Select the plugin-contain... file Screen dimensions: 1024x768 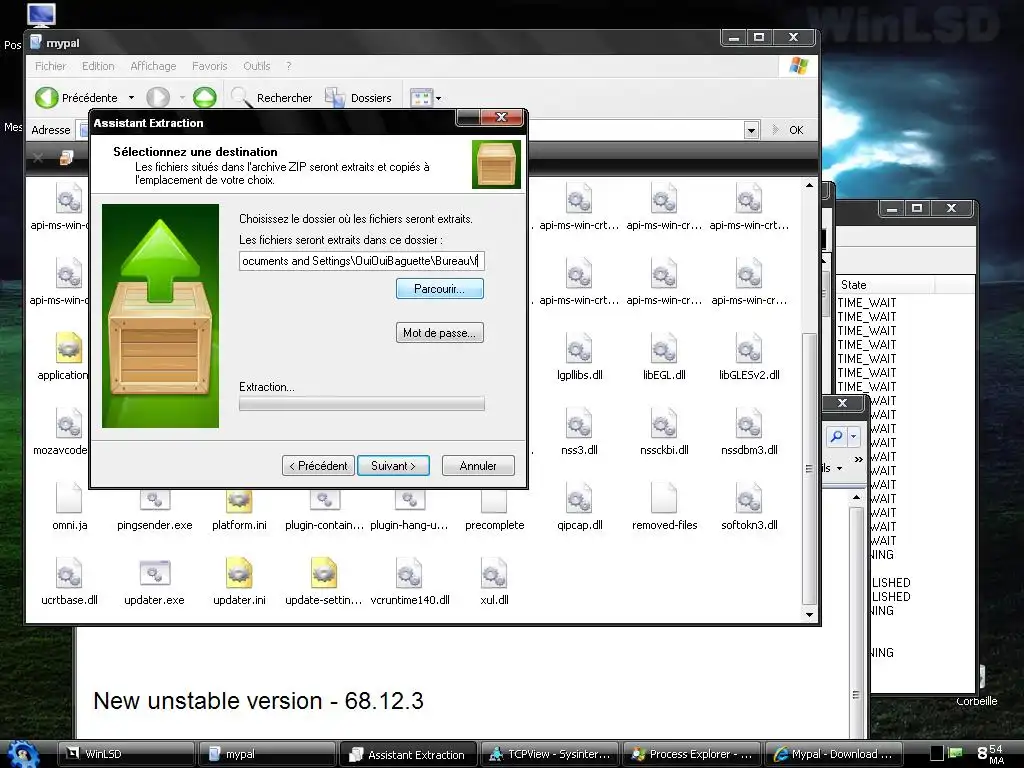click(x=324, y=511)
